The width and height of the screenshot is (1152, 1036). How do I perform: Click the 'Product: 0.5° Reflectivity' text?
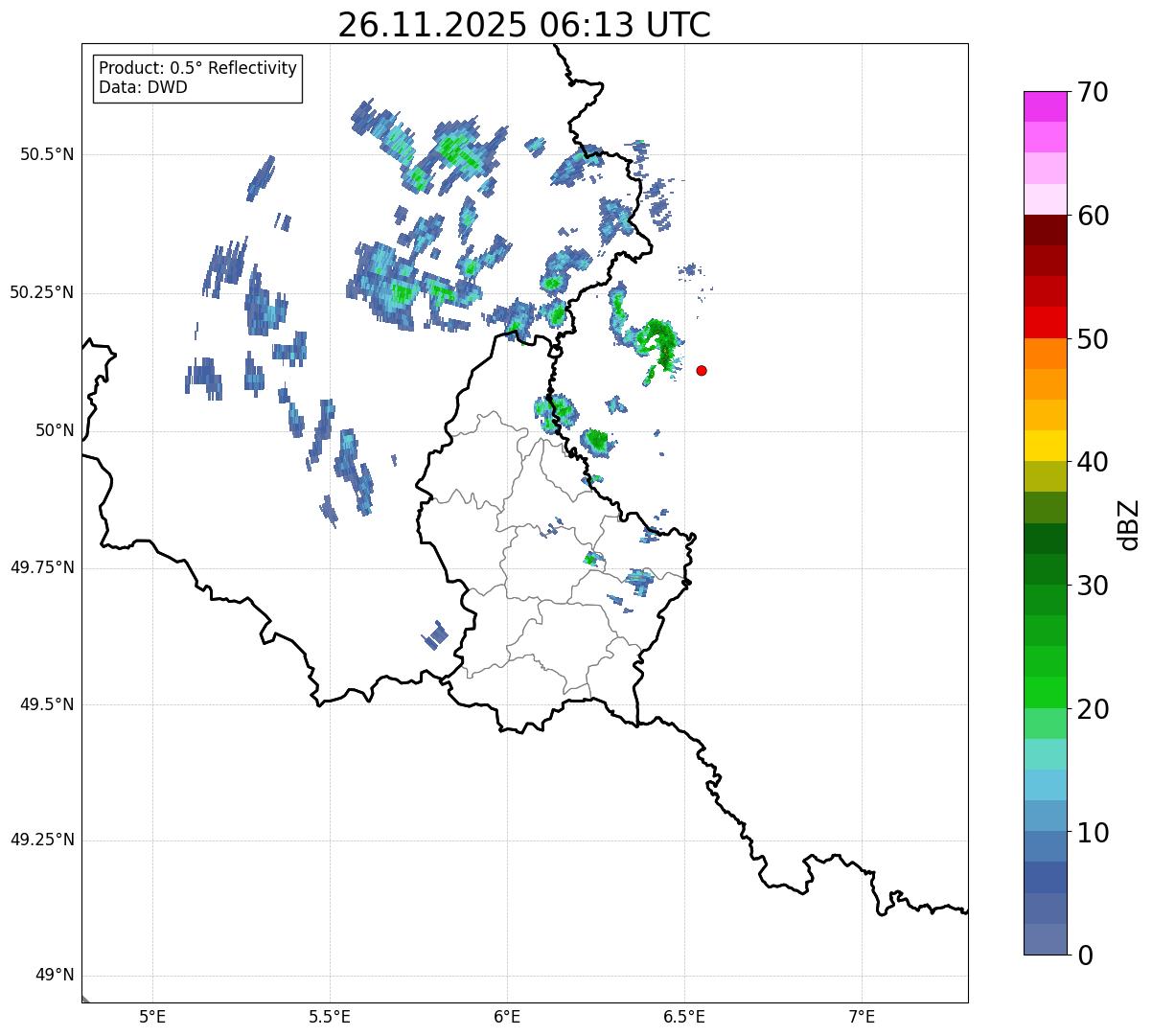(197, 69)
